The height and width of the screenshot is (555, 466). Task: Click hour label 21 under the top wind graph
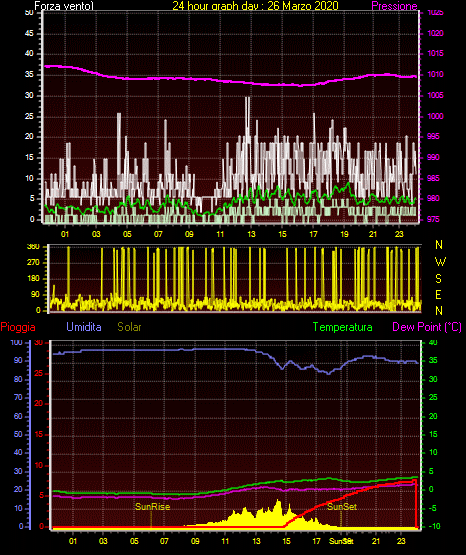tap(373, 234)
